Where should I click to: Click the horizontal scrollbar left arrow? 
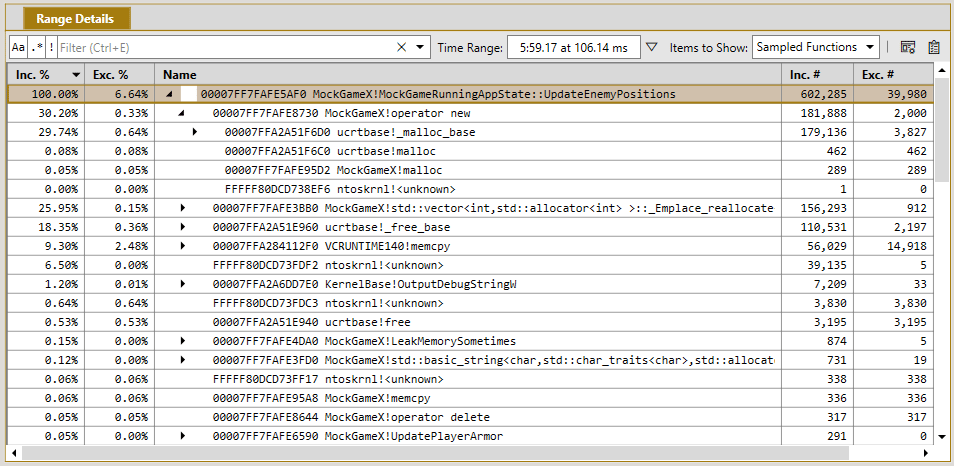point(14,453)
